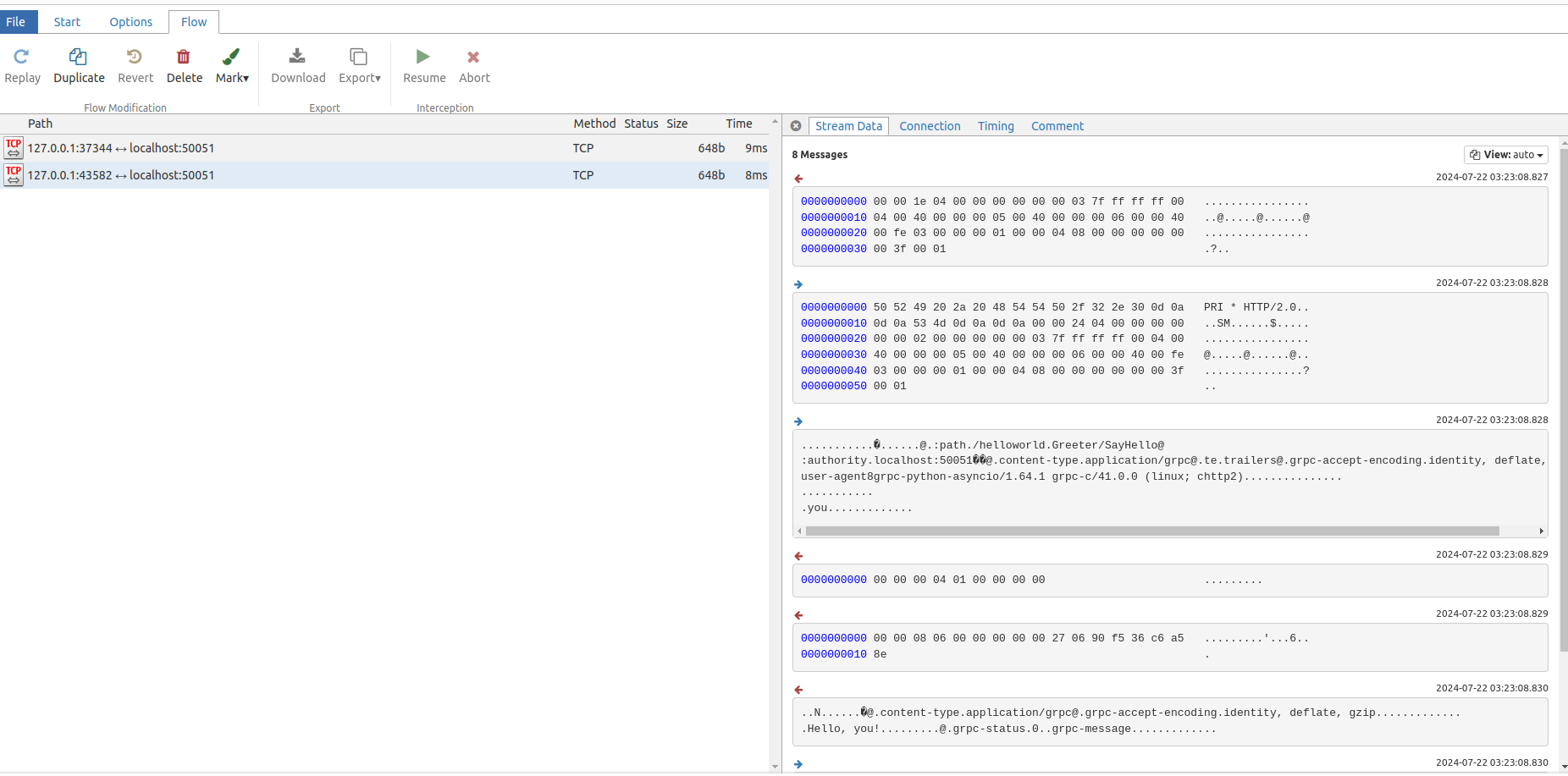This screenshot has width=1568, height=776.
Task: Resume the intercepted flow
Action: click(x=424, y=67)
